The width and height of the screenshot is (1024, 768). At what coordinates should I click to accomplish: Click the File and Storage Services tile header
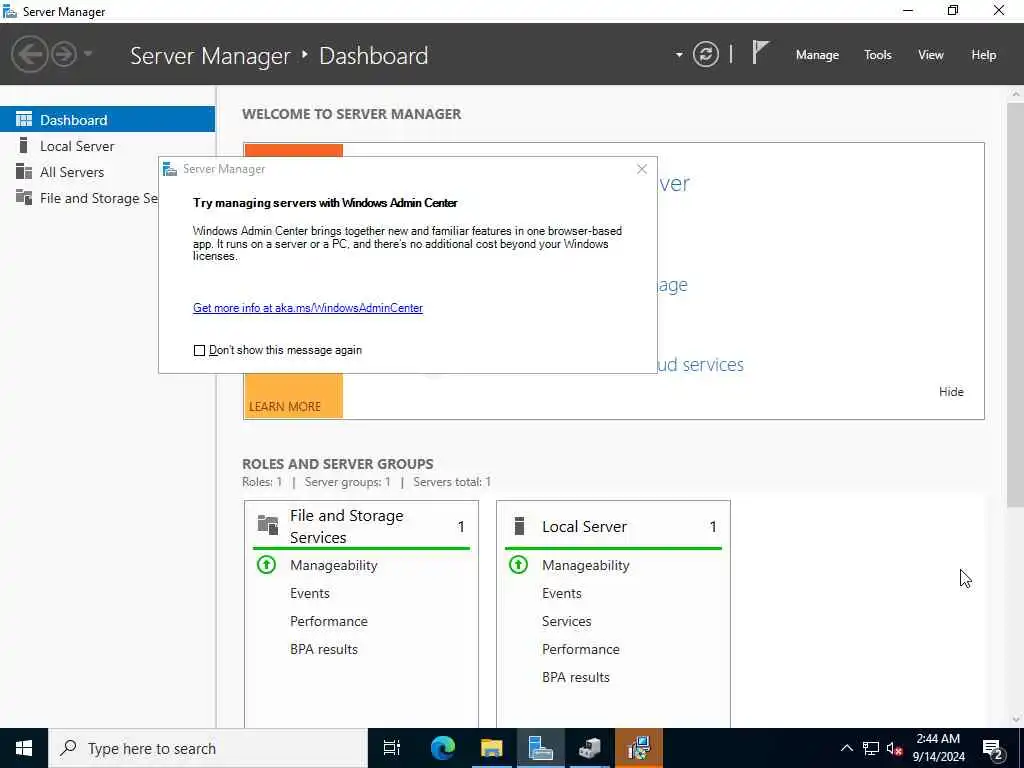(x=361, y=526)
